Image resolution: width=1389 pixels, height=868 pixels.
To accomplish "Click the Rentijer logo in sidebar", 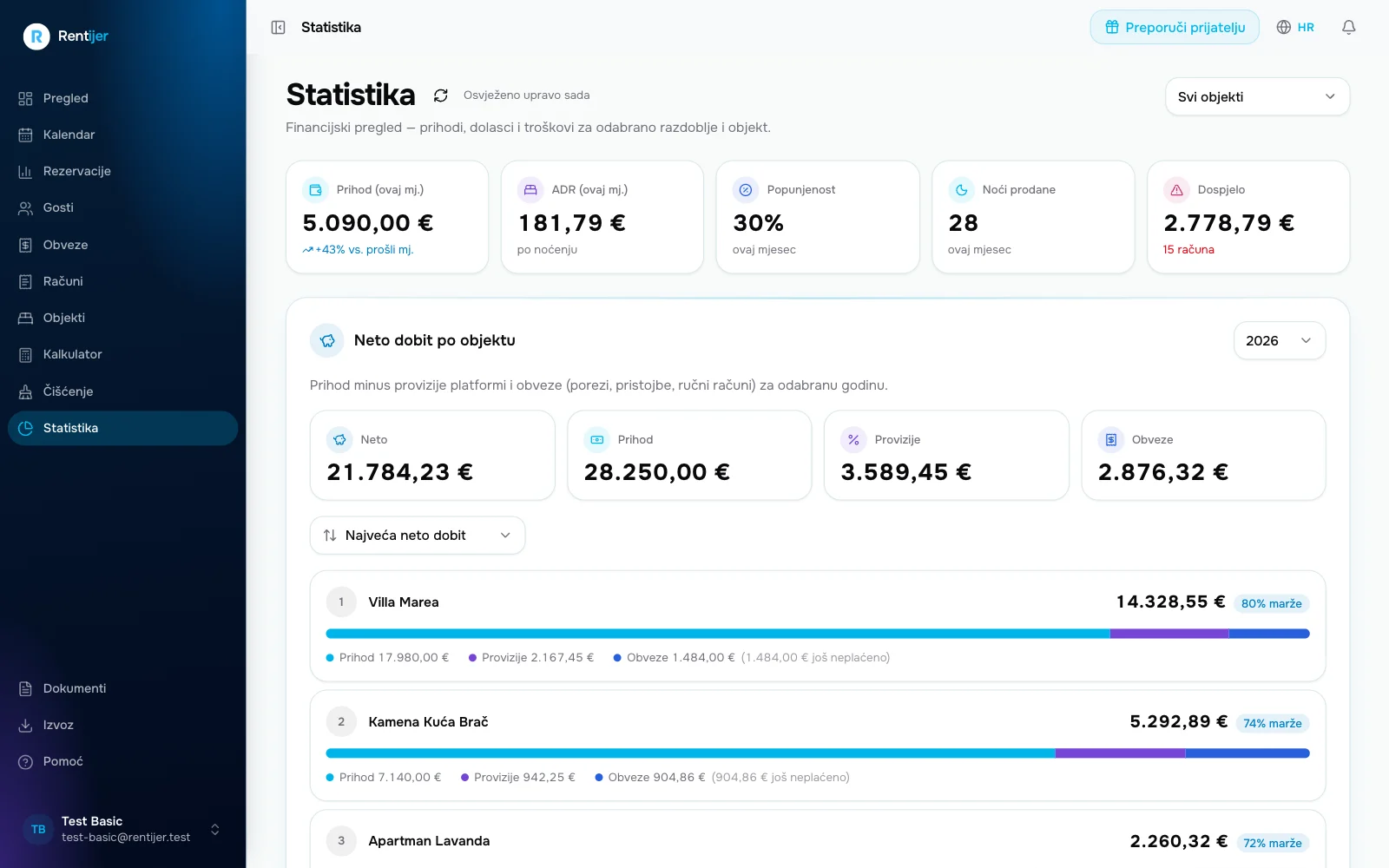I will (x=66, y=36).
